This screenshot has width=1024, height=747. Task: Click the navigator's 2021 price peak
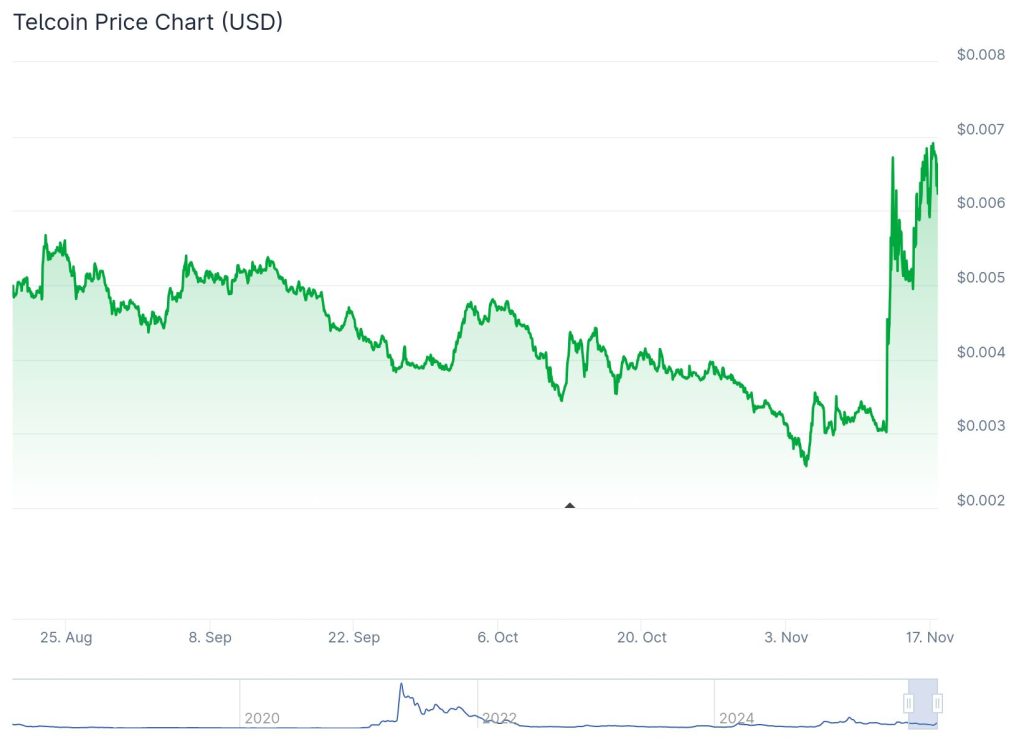[x=401, y=686]
